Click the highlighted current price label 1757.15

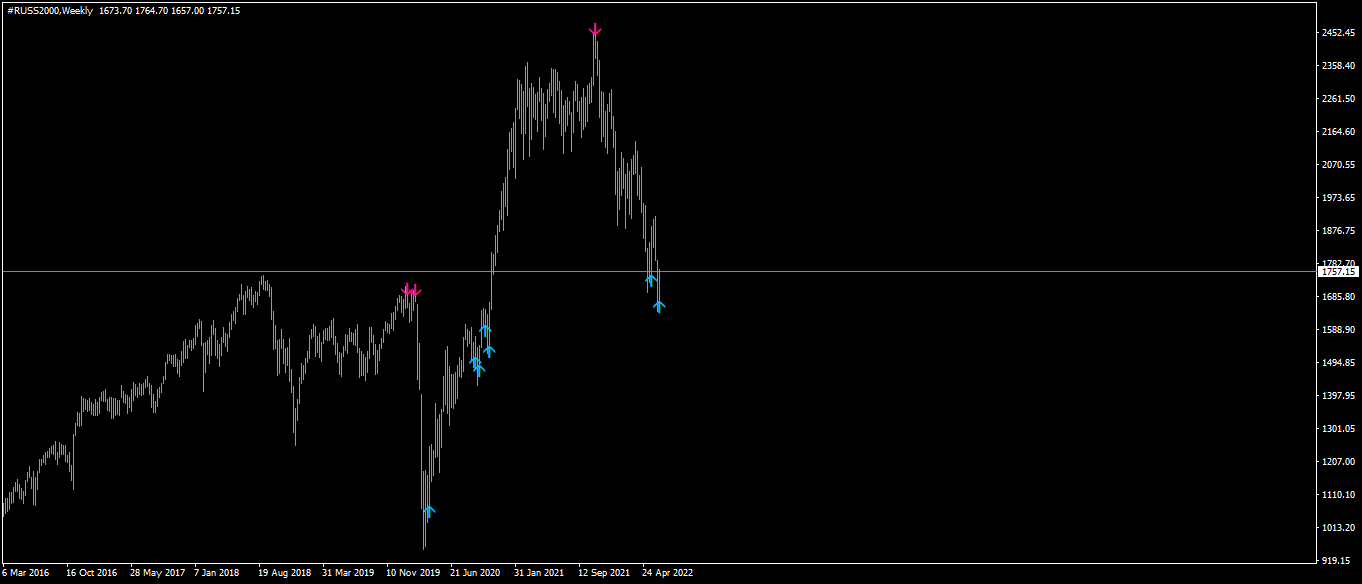[1338, 272]
